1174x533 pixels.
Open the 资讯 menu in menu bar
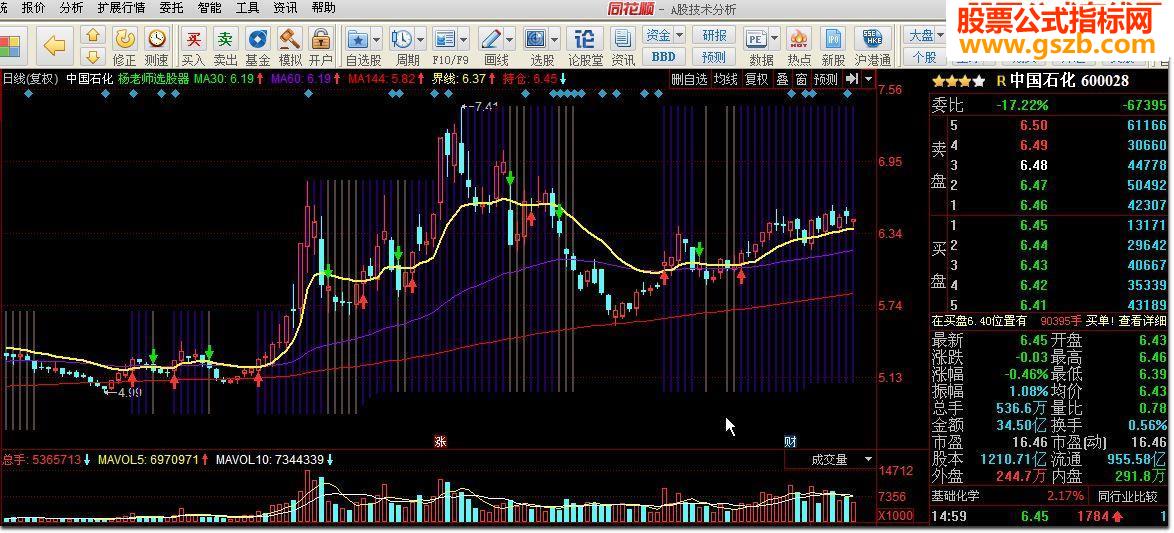(285, 8)
